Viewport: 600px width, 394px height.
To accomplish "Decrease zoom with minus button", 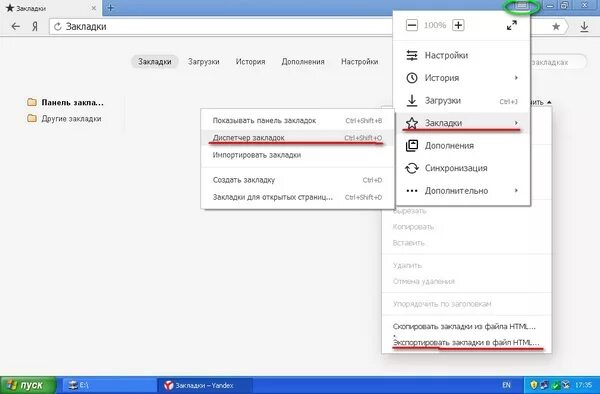I will coord(412,25).
